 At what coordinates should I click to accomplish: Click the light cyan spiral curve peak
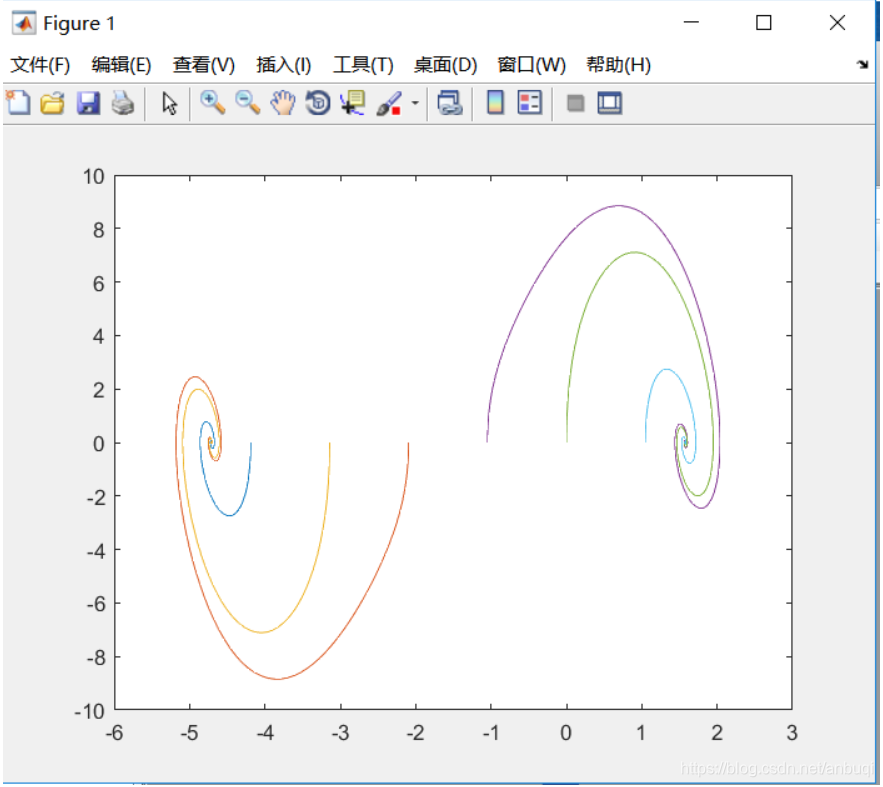(666, 369)
